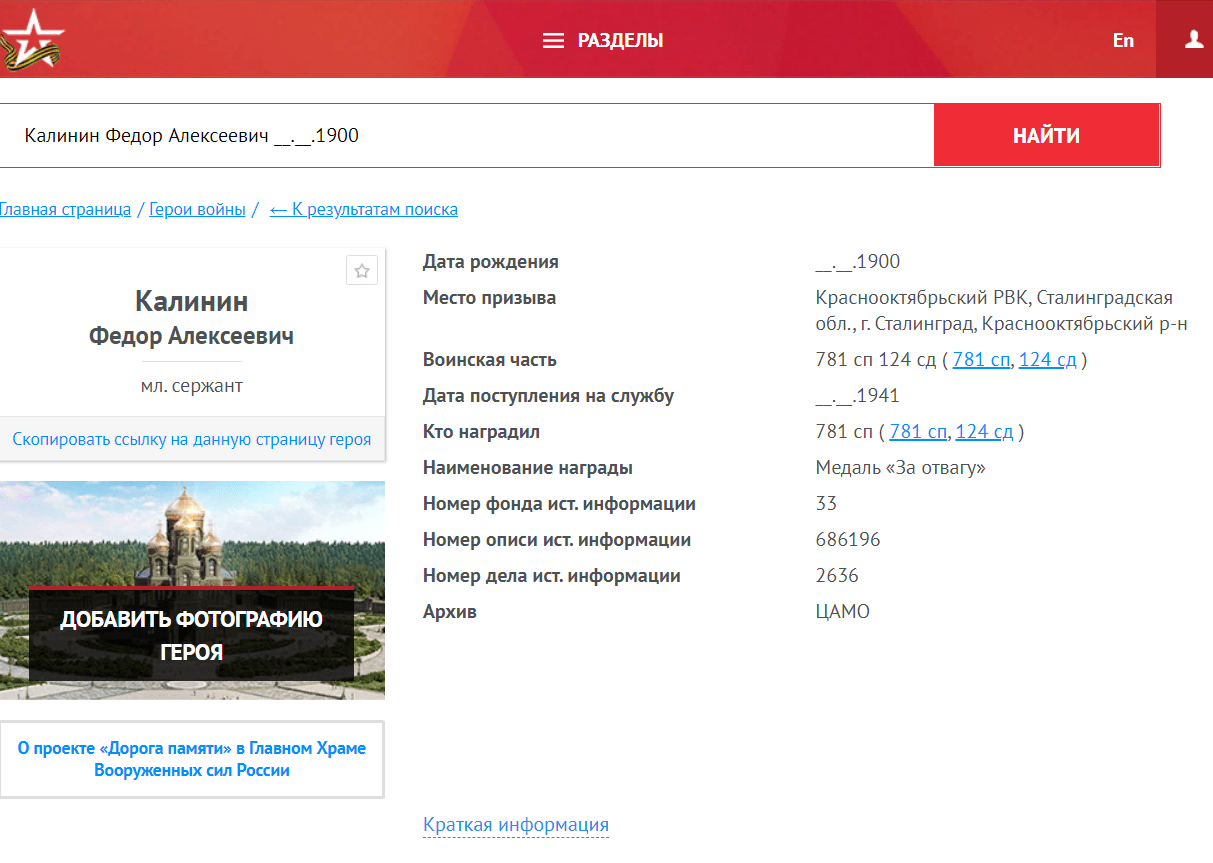Click the service entry date __.__.1941

coord(857,396)
